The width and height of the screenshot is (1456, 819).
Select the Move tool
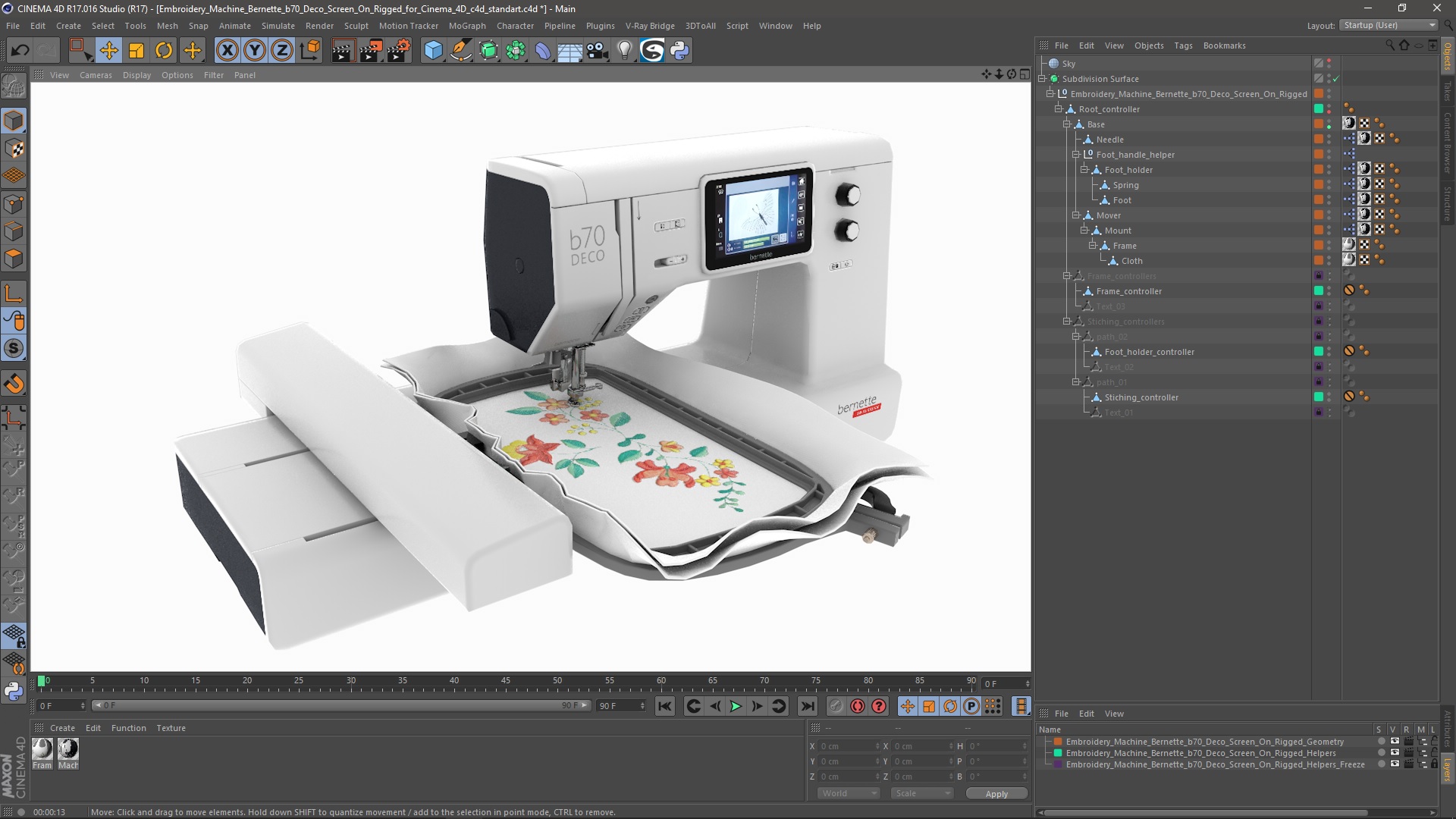click(x=108, y=51)
